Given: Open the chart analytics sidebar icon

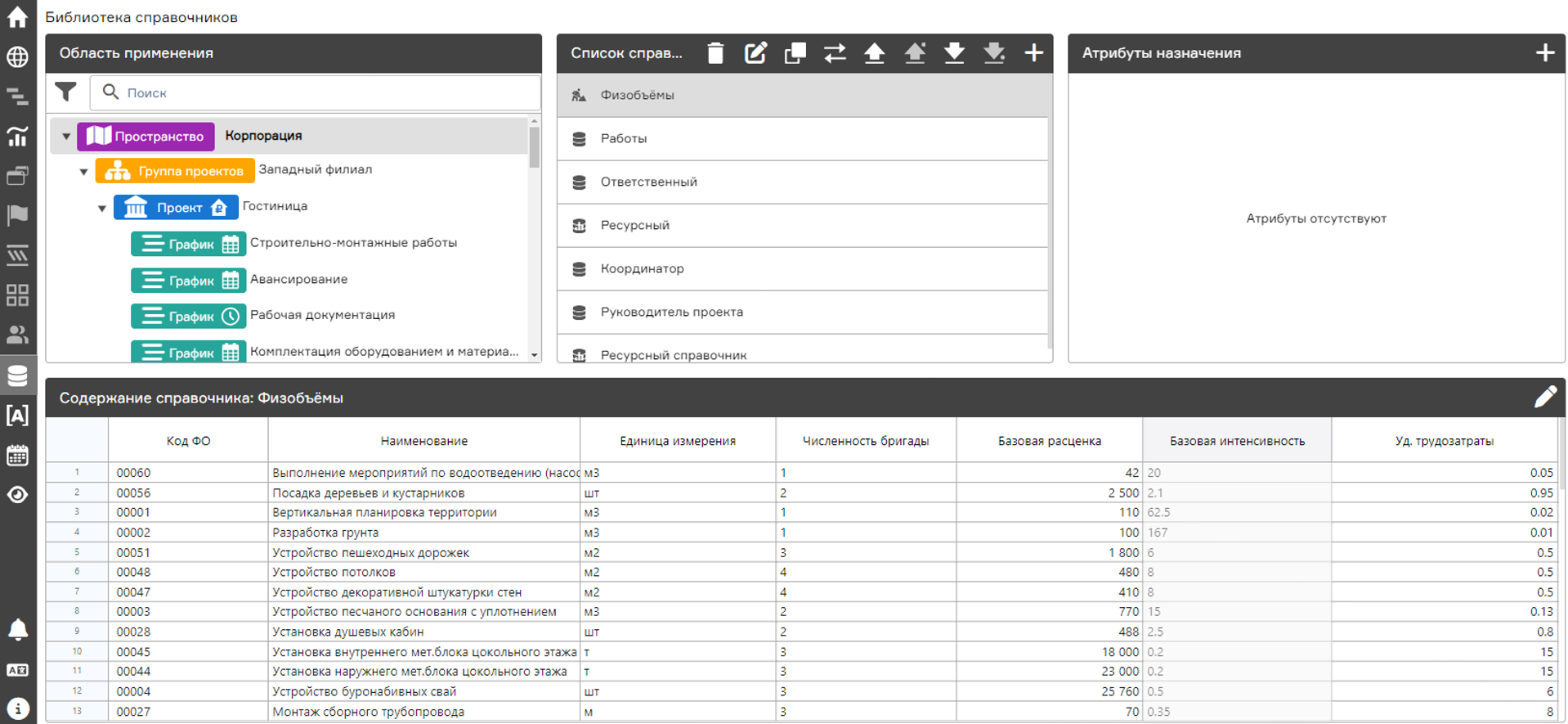Looking at the screenshot, I should tap(17, 136).
